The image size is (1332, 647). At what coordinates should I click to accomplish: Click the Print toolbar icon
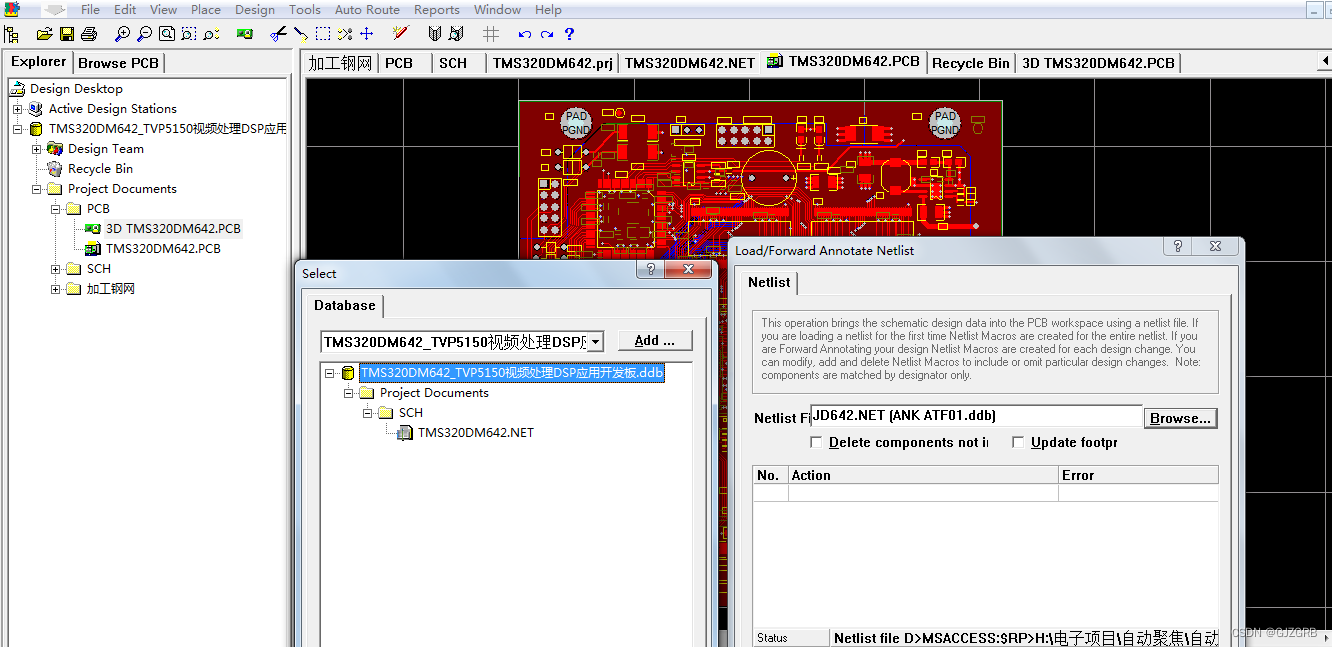[x=88, y=33]
